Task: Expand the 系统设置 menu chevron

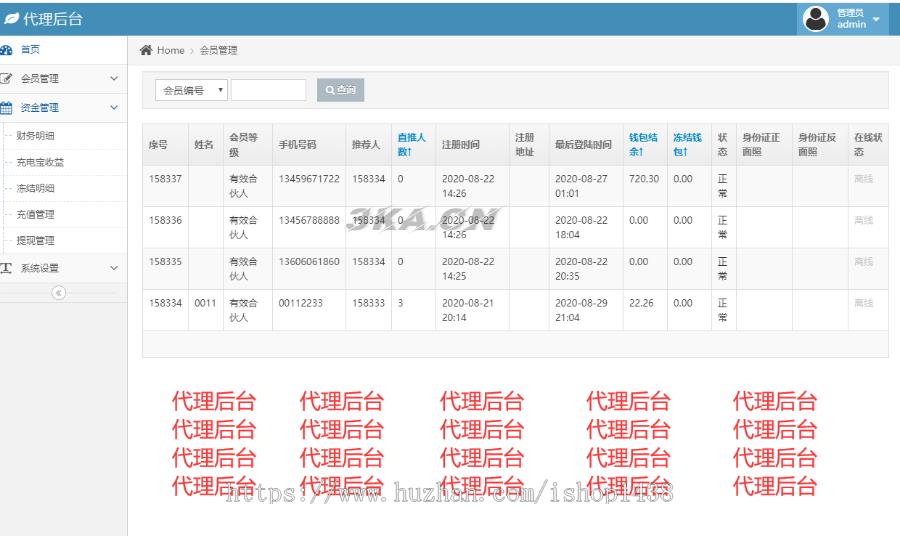Action: click(x=114, y=268)
